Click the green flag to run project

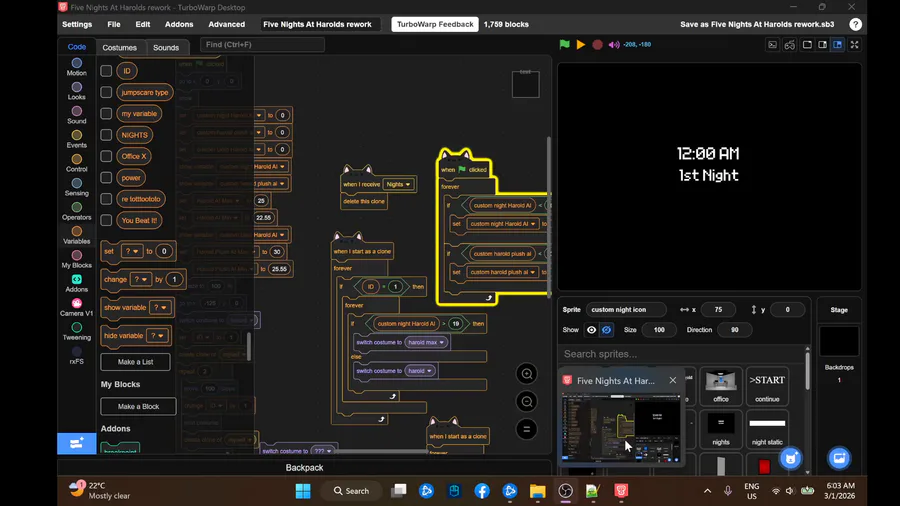(565, 44)
